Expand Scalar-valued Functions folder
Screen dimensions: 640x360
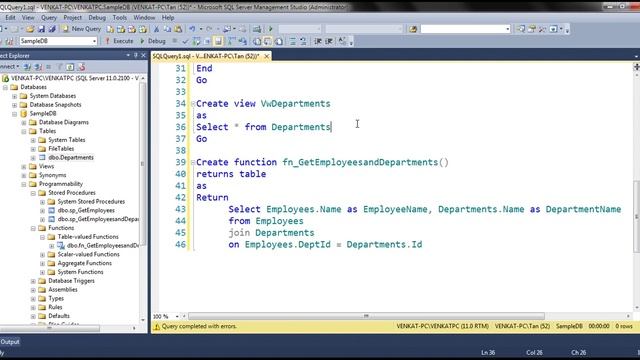tap(43, 255)
